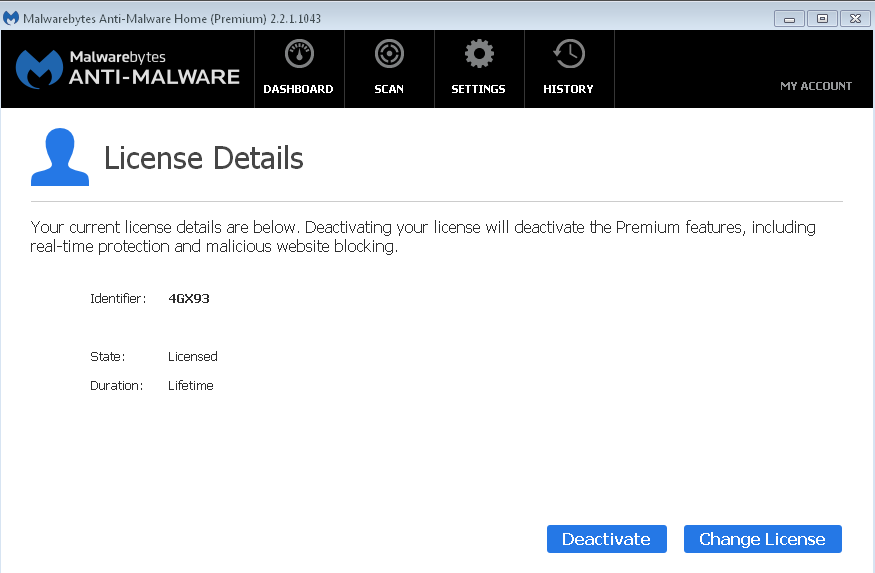
Task: Open MY ACCOUNT link
Action: 816,86
